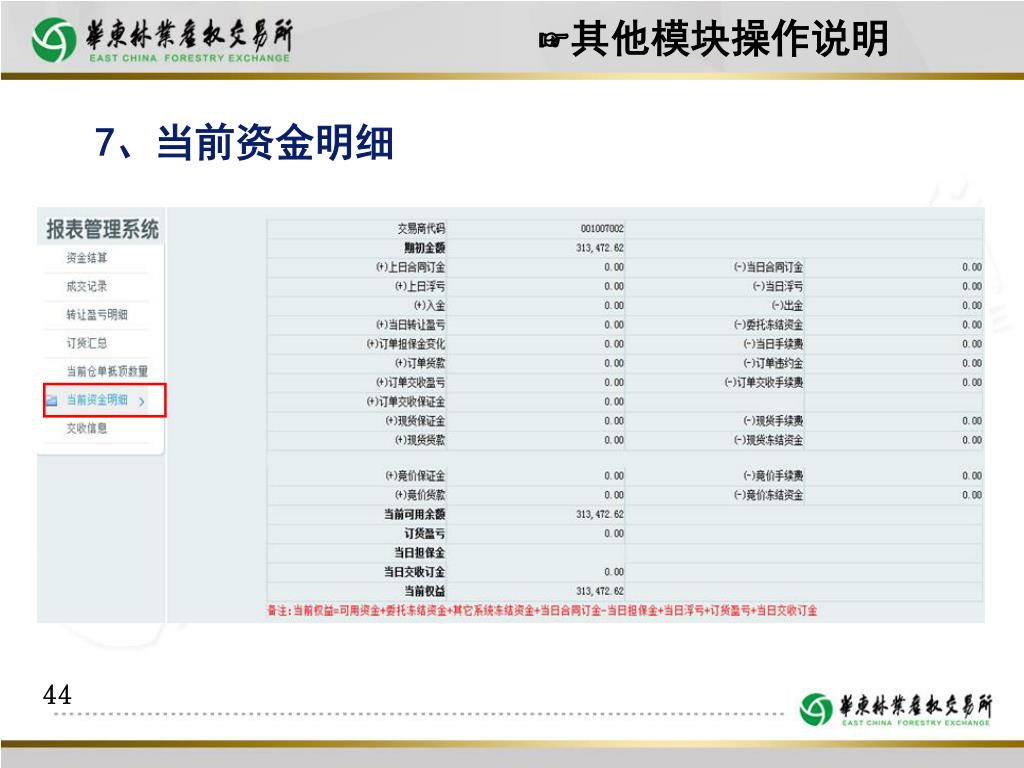Select 转让盈亏明细 in the sidebar
Image resolution: width=1024 pixels, height=768 pixels.
point(97,315)
